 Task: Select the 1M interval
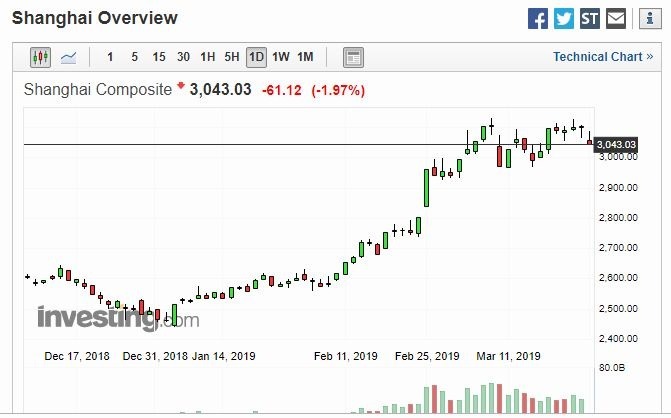click(306, 57)
